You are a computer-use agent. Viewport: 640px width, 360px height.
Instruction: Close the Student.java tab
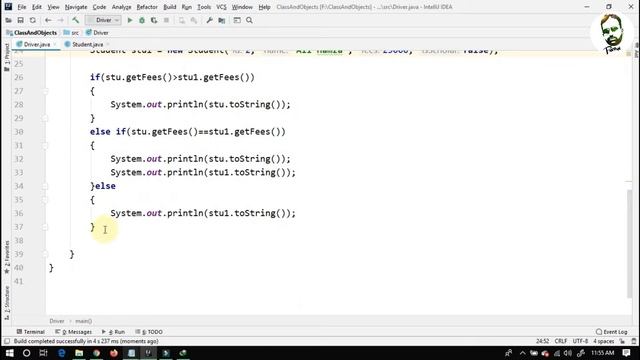(108, 44)
